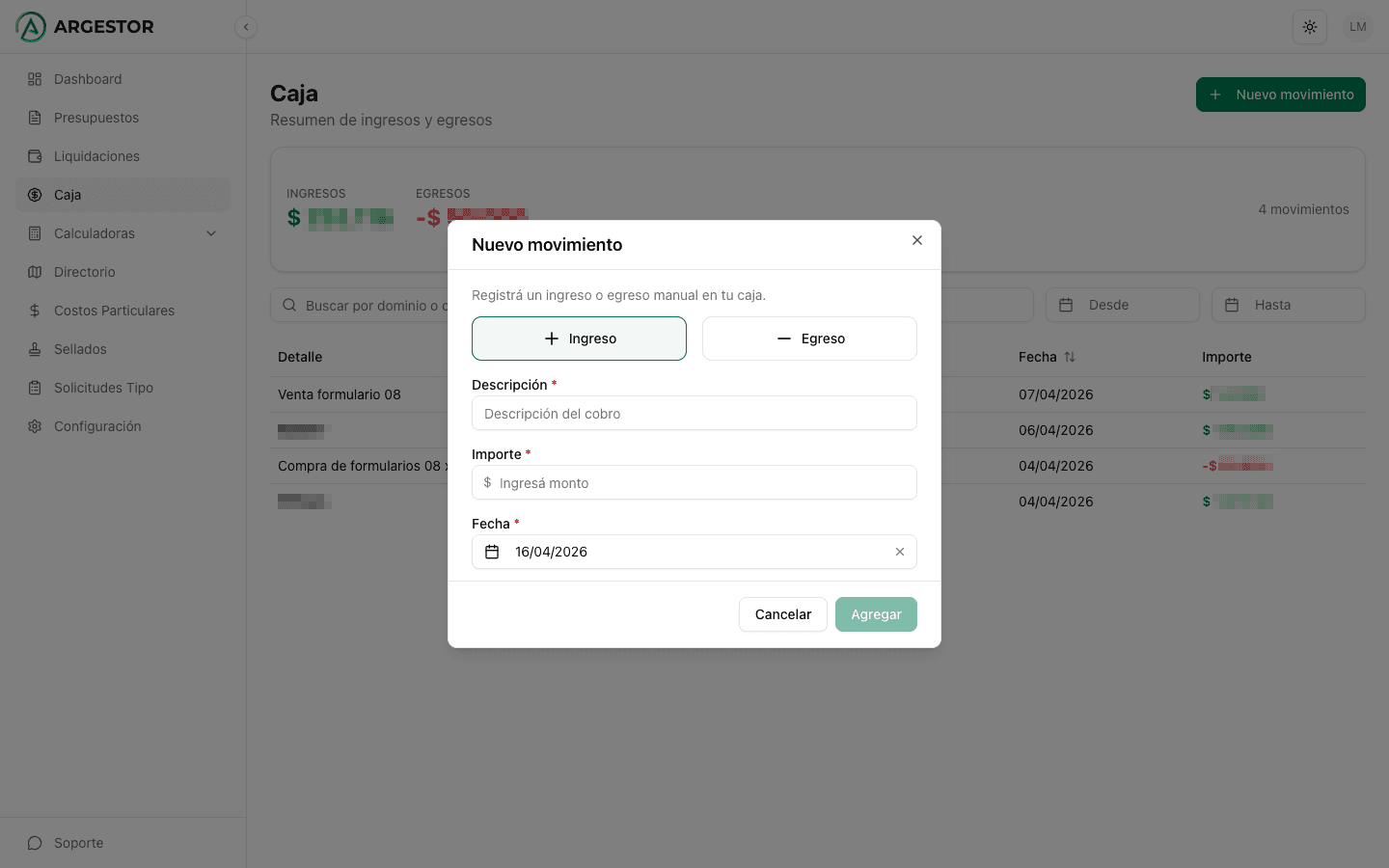This screenshot has height=868, width=1389.
Task: Select the Ingreso movement type
Action: (579, 339)
